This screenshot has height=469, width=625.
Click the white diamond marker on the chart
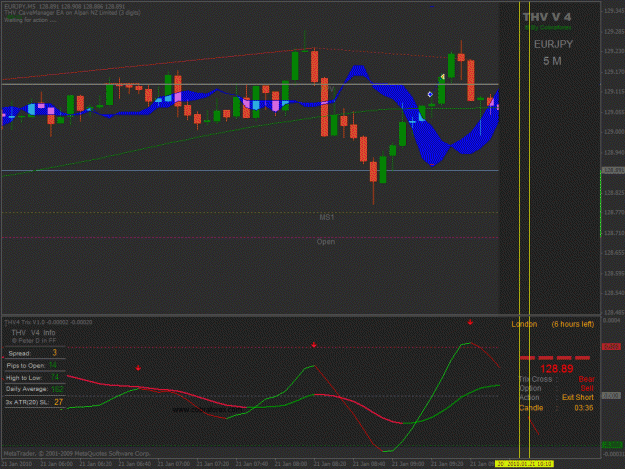430,94
